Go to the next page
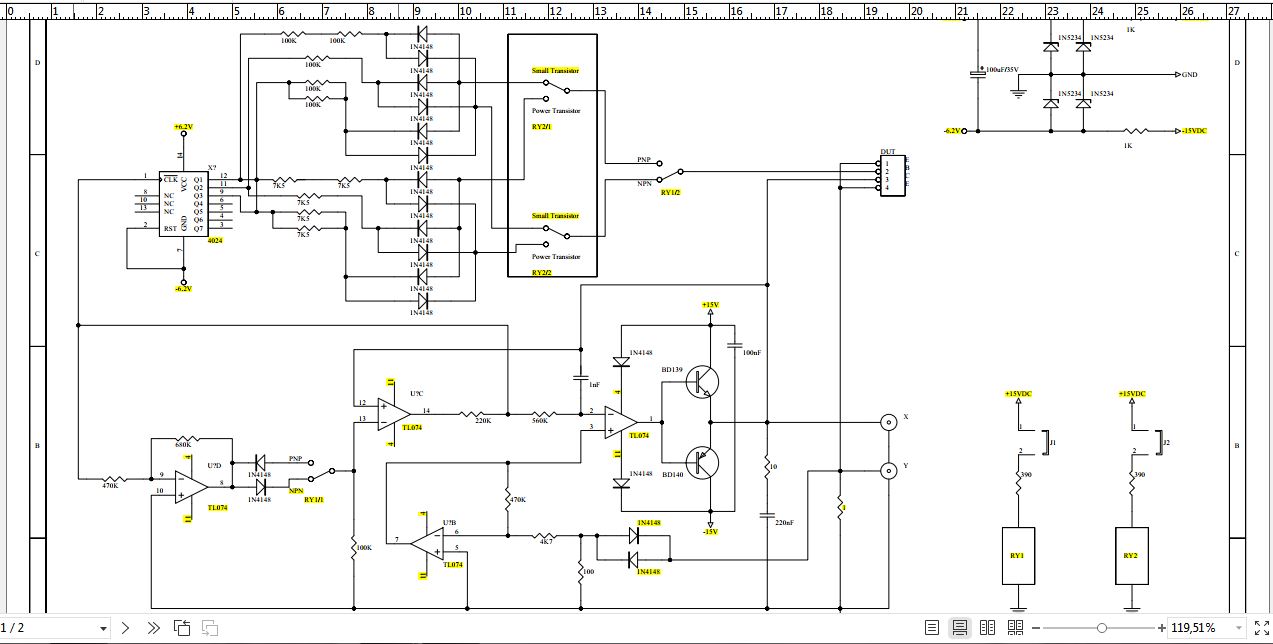1273x644 pixels. [125, 628]
